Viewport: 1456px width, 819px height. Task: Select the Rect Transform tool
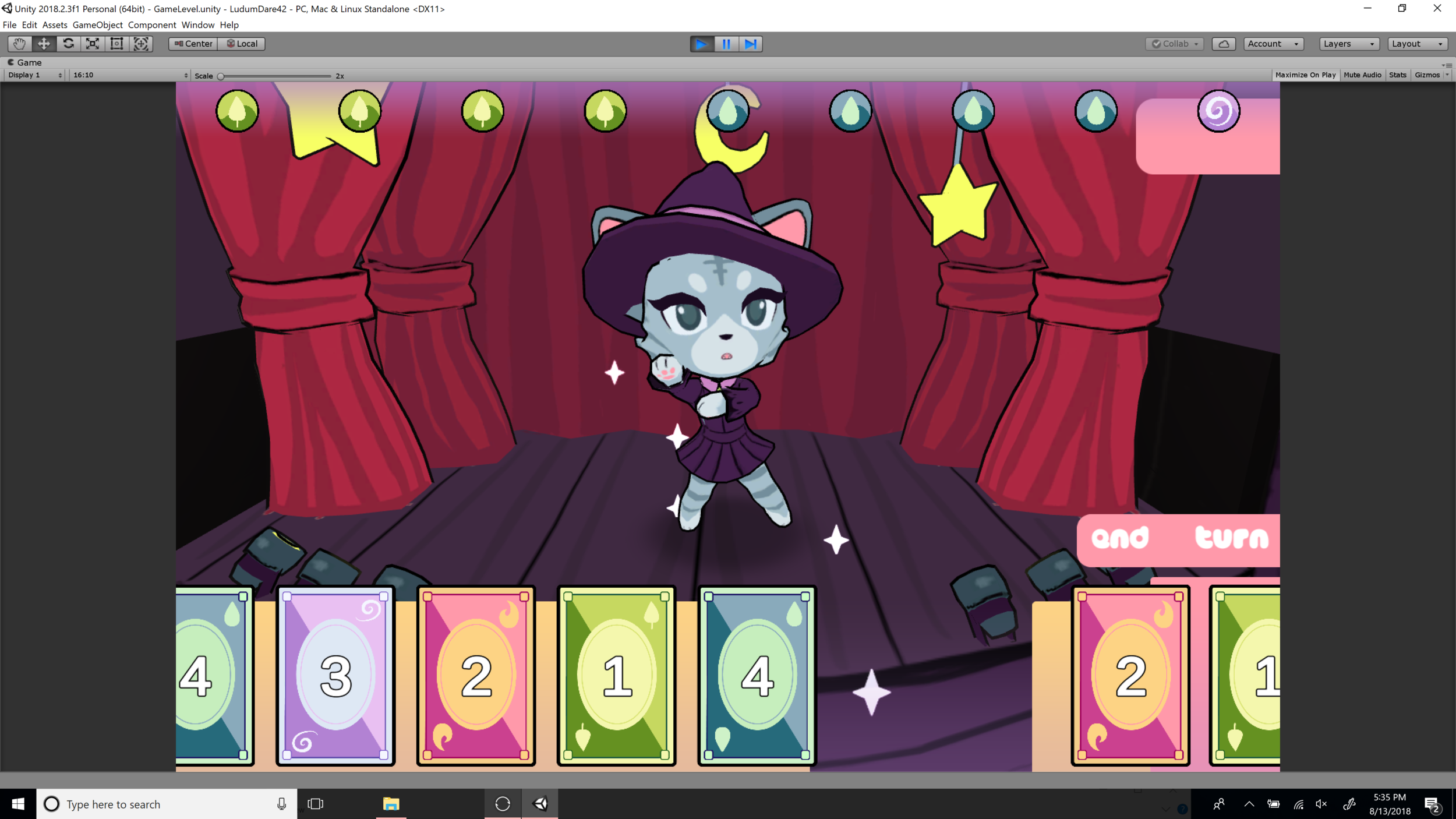tap(116, 44)
